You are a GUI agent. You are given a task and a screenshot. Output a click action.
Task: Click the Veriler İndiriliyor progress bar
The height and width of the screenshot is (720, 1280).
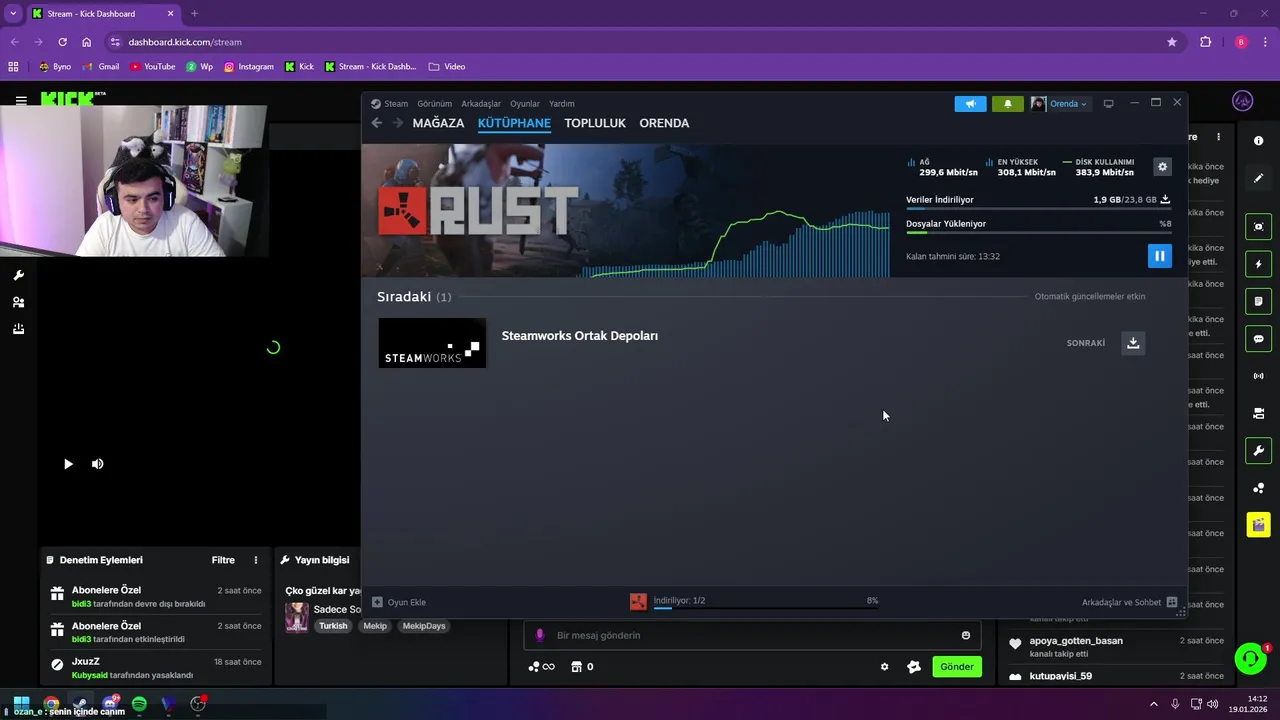tap(1038, 209)
